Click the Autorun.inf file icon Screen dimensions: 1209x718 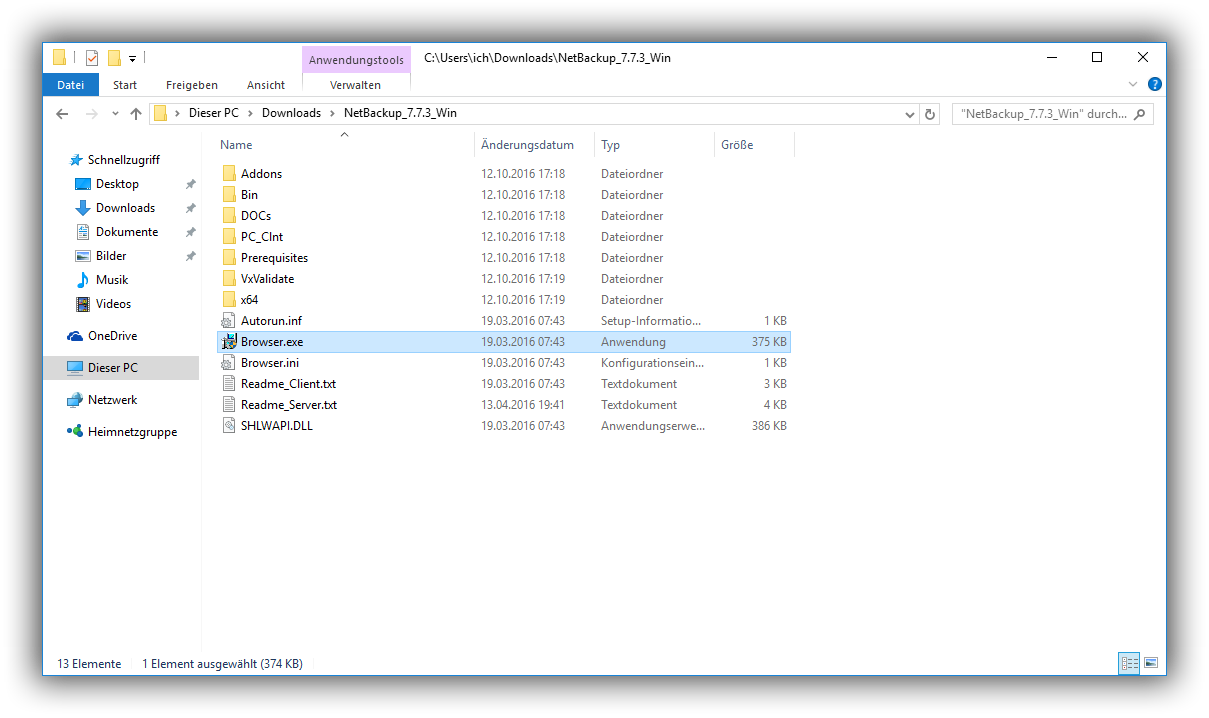229,321
